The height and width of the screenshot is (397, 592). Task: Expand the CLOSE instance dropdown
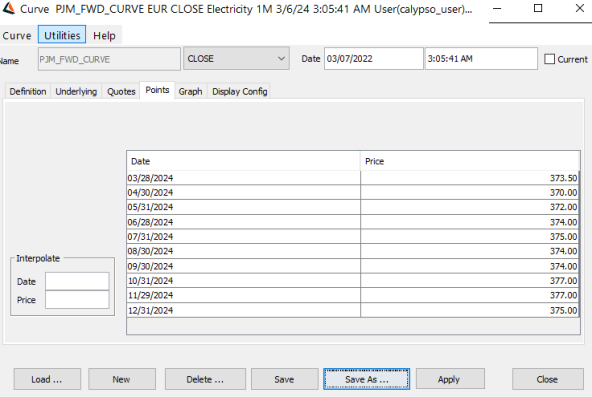pyautogui.click(x=236, y=58)
